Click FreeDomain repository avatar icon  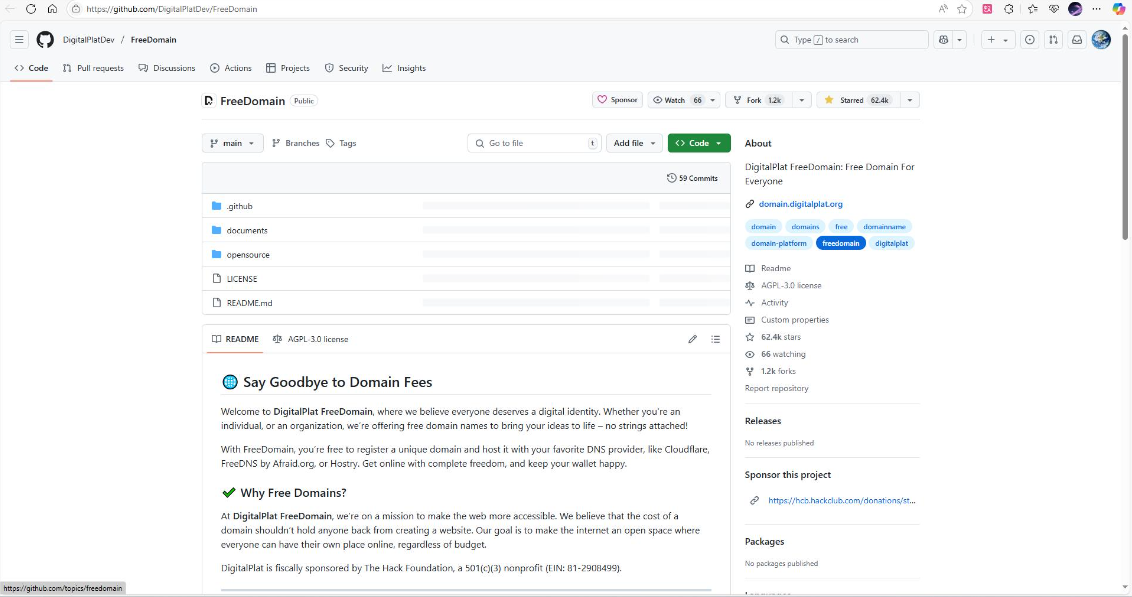tap(209, 101)
